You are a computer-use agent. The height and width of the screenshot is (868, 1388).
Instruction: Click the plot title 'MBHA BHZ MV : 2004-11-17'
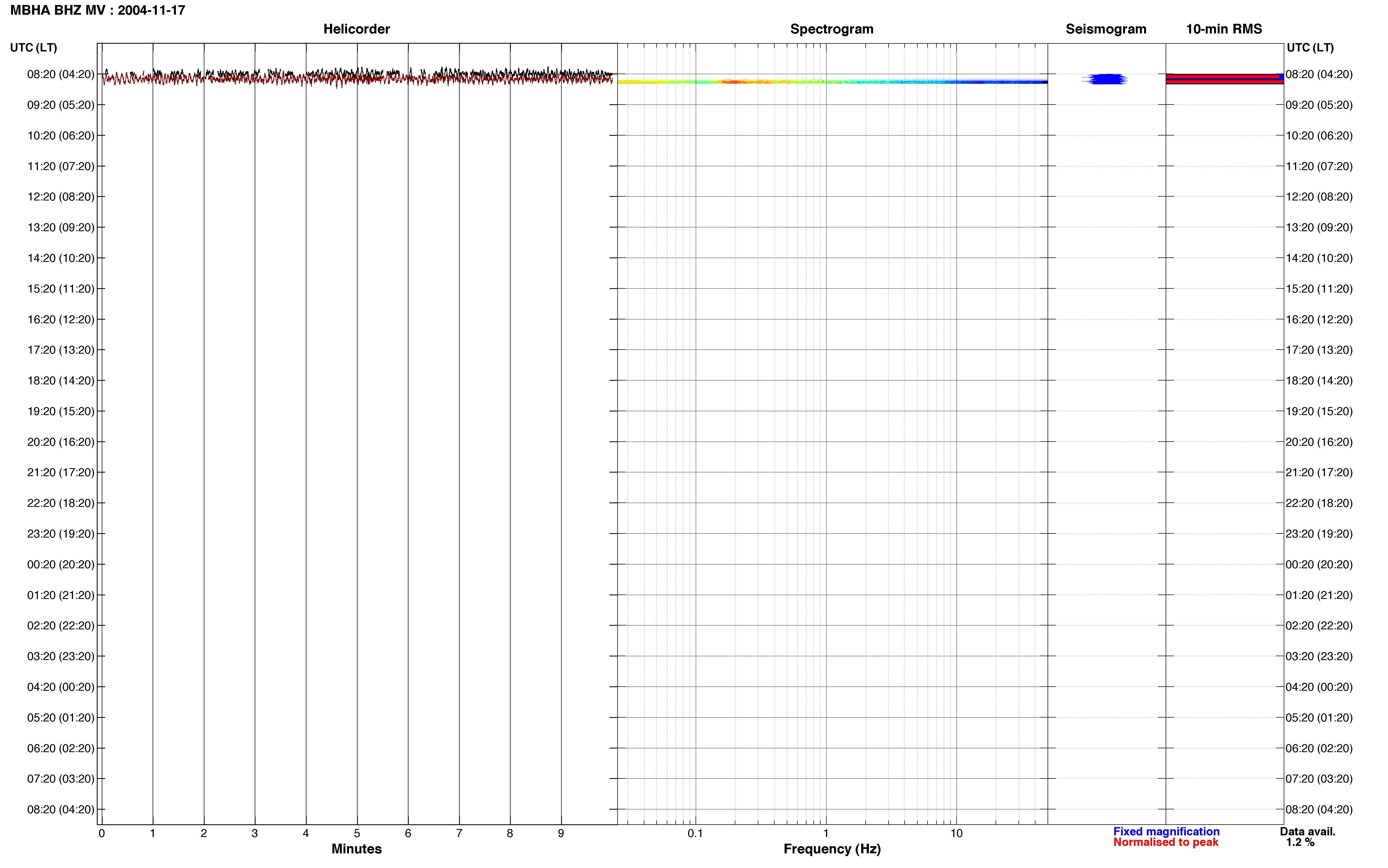pyautogui.click(x=98, y=10)
